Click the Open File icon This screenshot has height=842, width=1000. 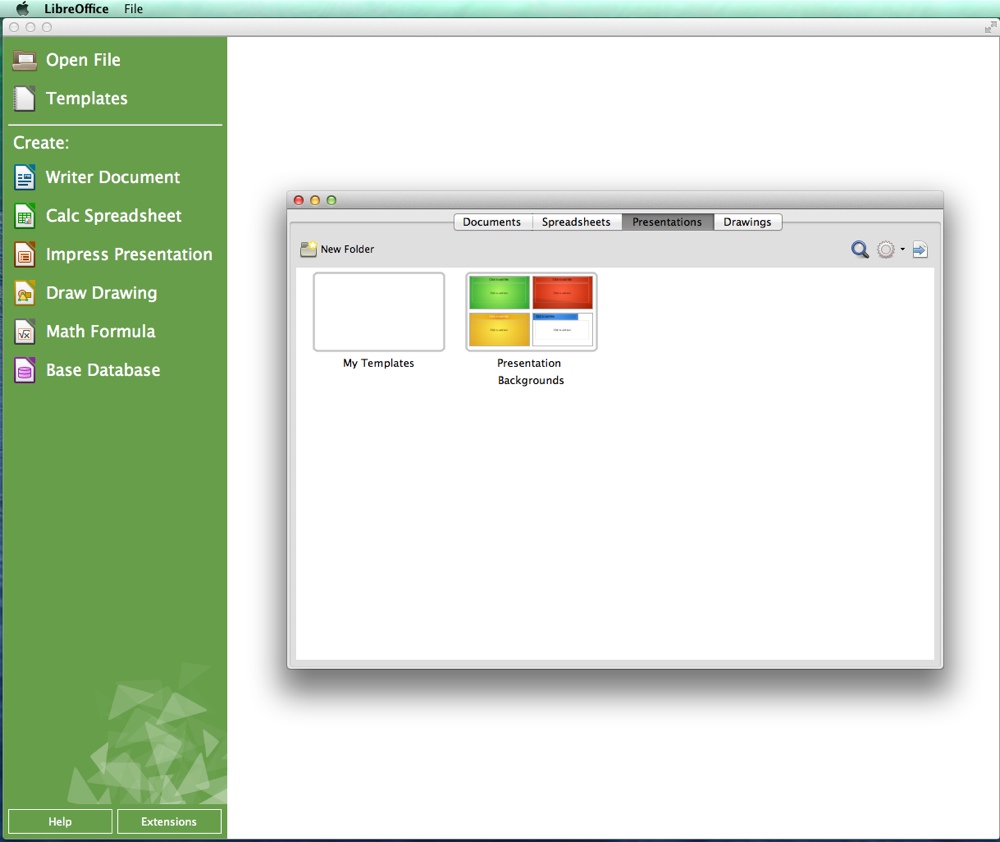pyautogui.click(x=25, y=61)
